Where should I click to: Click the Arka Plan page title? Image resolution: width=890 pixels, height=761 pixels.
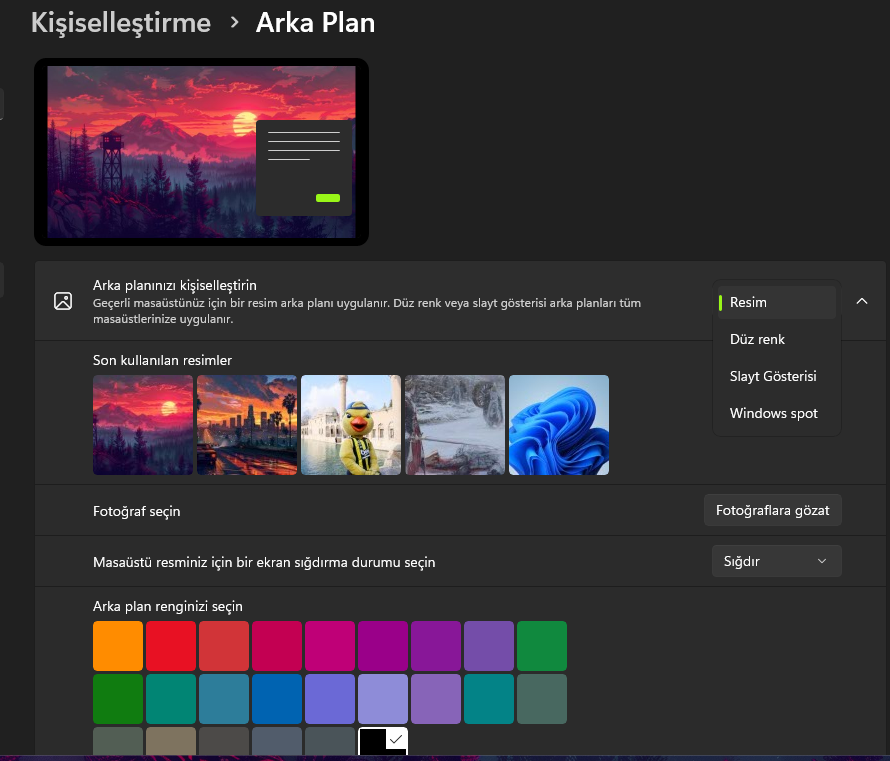click(x=315, y=23)
